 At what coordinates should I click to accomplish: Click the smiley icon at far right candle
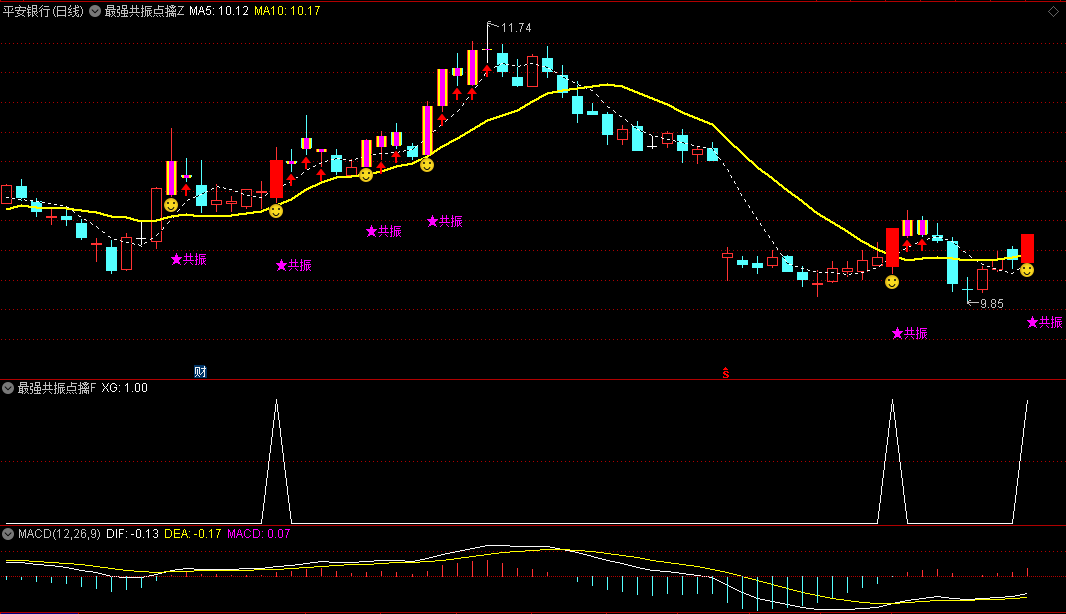1027,270
